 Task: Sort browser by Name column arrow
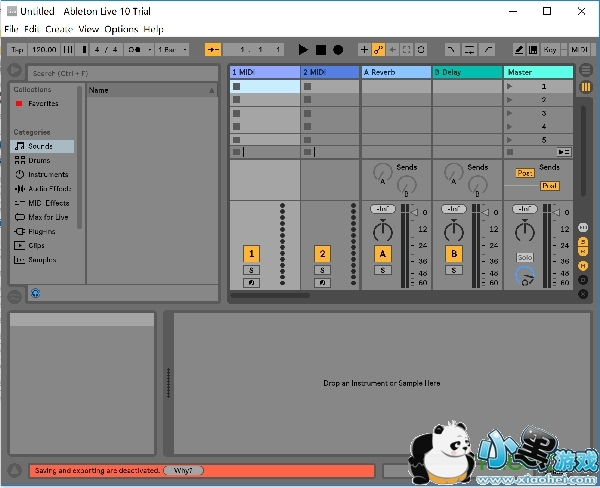tap(211, 90)
